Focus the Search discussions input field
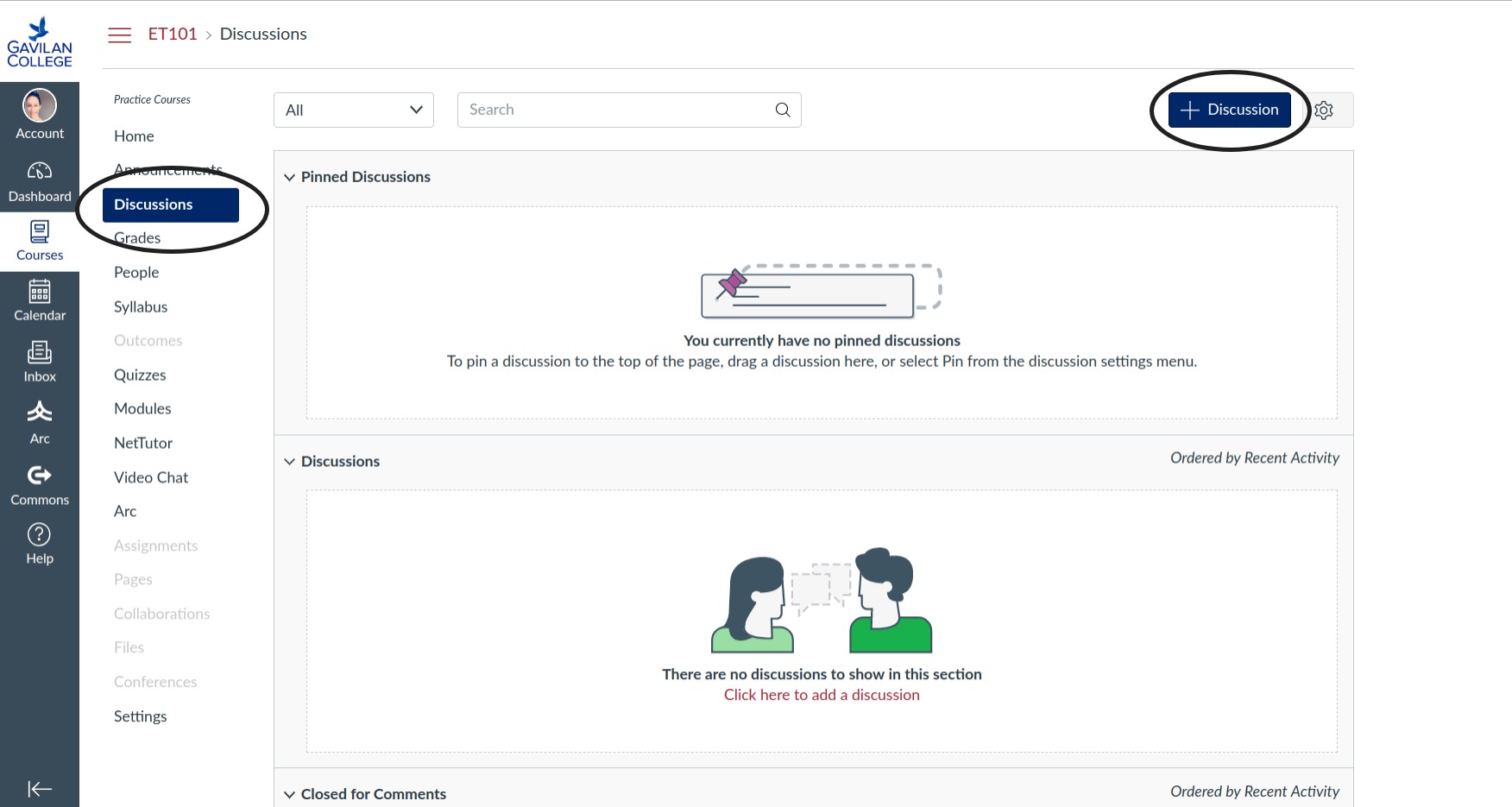 (x=617, y=110)
